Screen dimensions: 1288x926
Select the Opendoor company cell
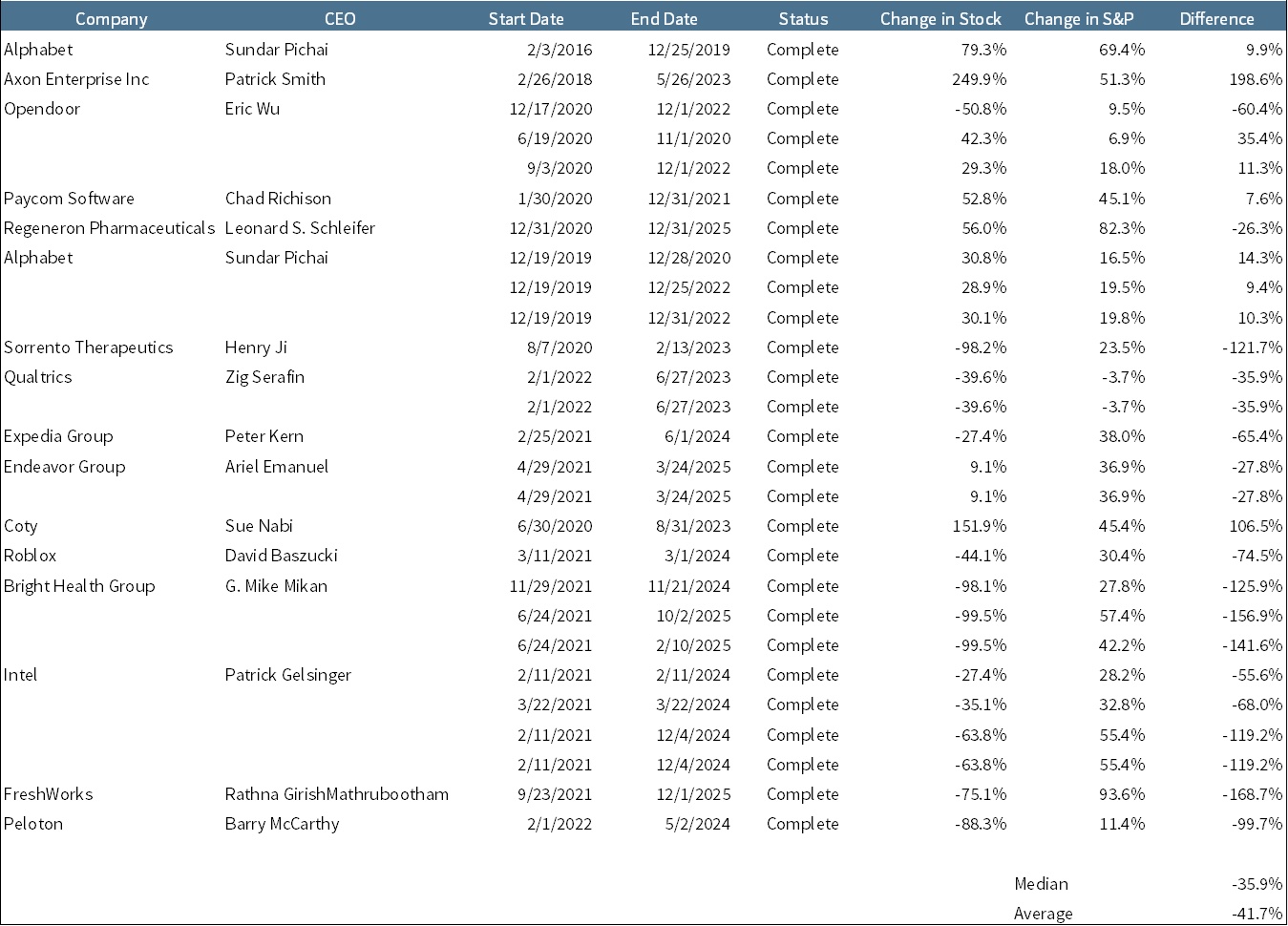click(x=42, y=109)
